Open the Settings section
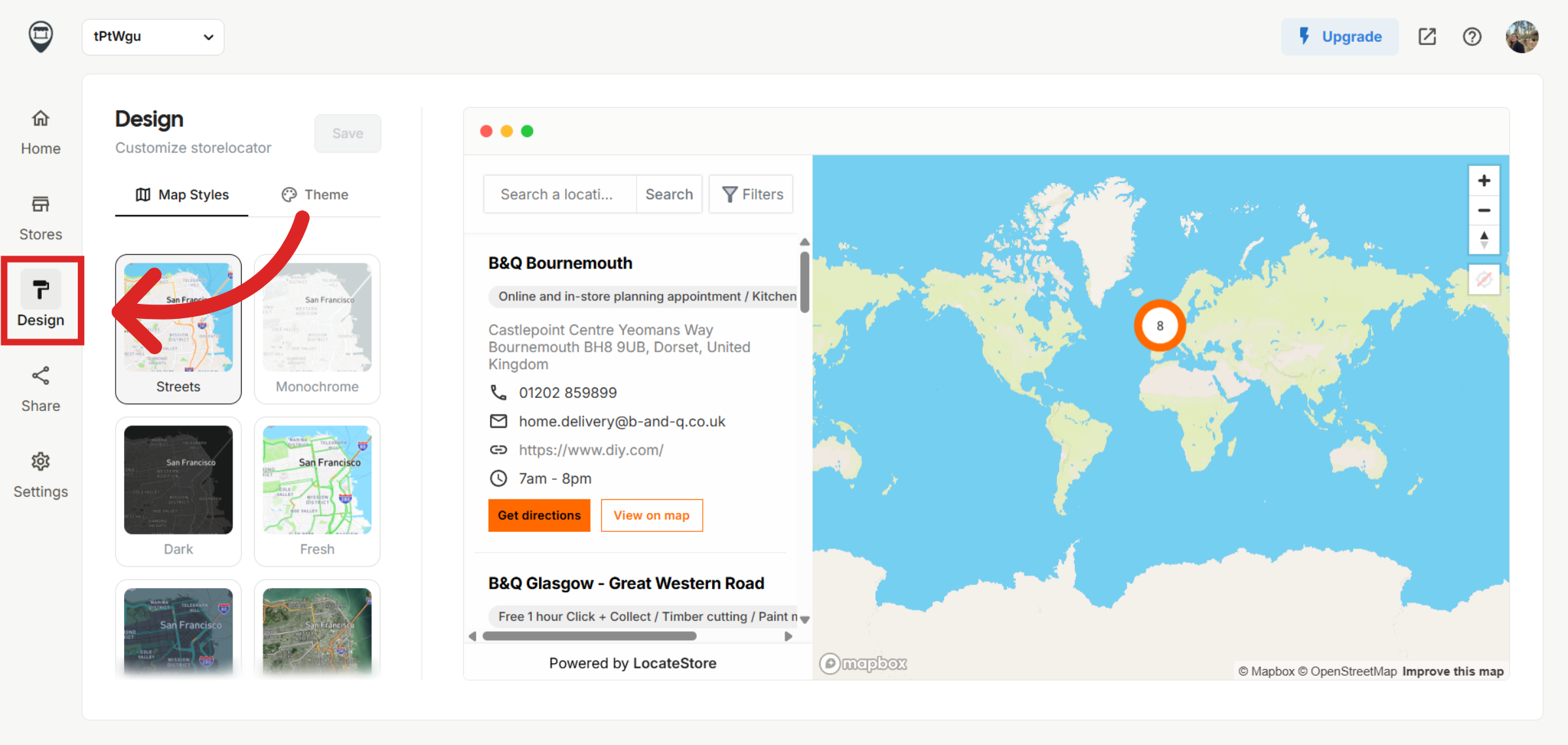Viewport: 1568px width, 745px height. (41, 475)
